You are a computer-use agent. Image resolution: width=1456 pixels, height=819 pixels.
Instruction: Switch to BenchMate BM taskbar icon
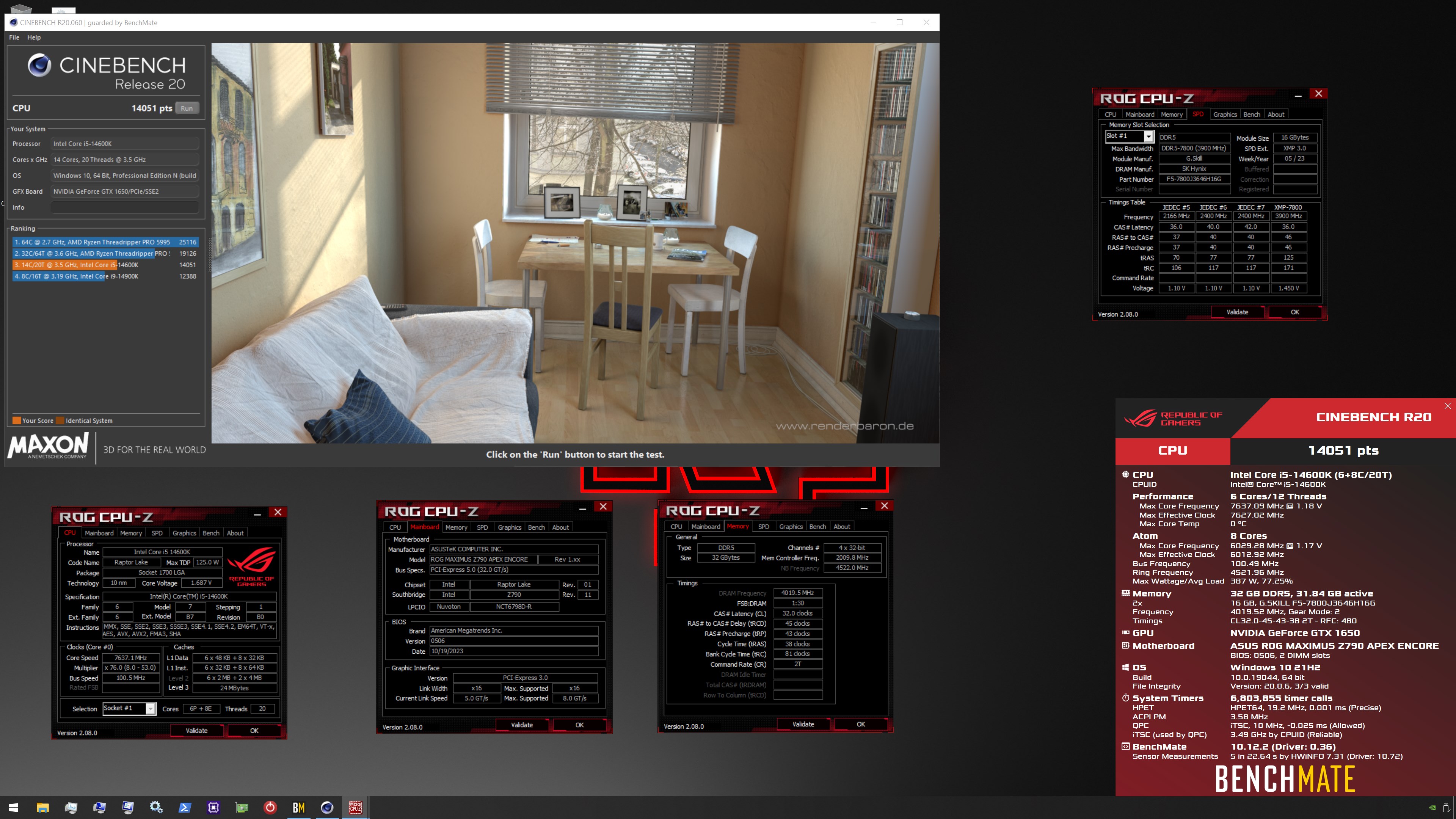299,807
